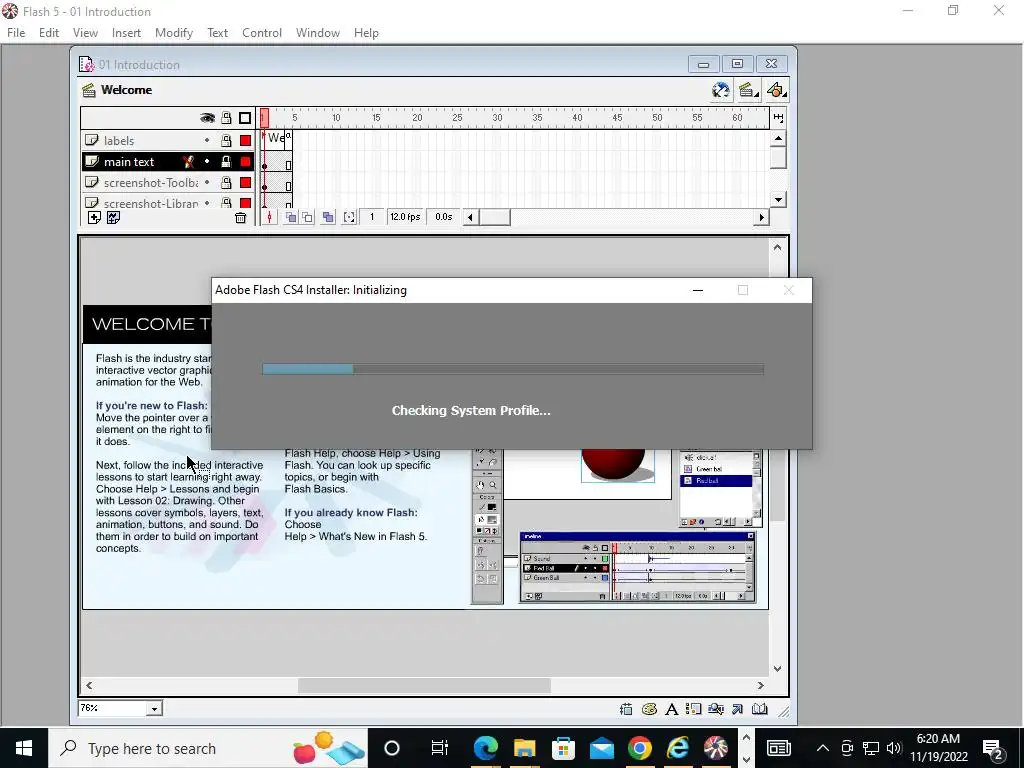Click the 12.0 fps frame rate box
Viewport: 1024px width, 768px height.
click(x=405, y=217)
